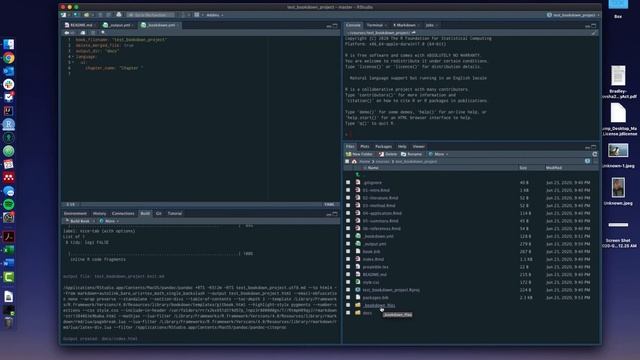
Task: Switch to the Plots tab
Action: 364,147
